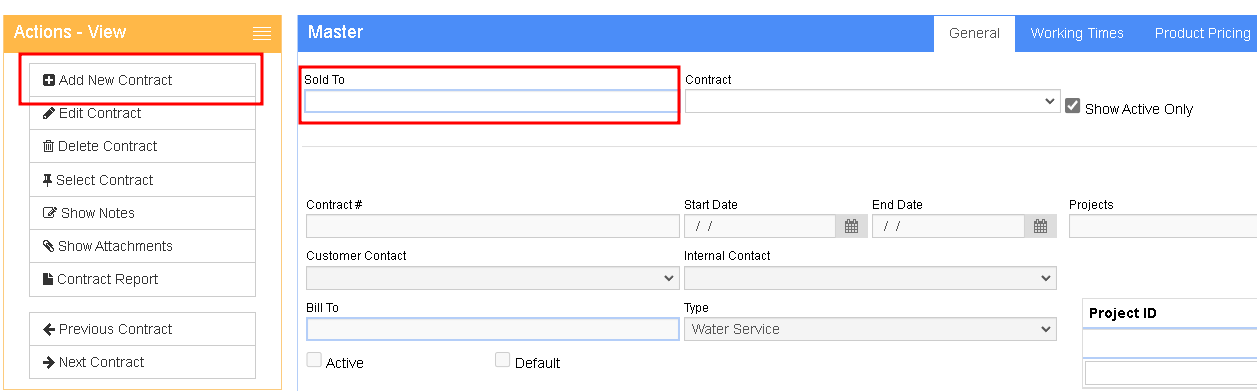Viewport: 1257px width, 391px height.
Task: Open the Type dropdown showing Water Service
Action: [x=870, y=329]
